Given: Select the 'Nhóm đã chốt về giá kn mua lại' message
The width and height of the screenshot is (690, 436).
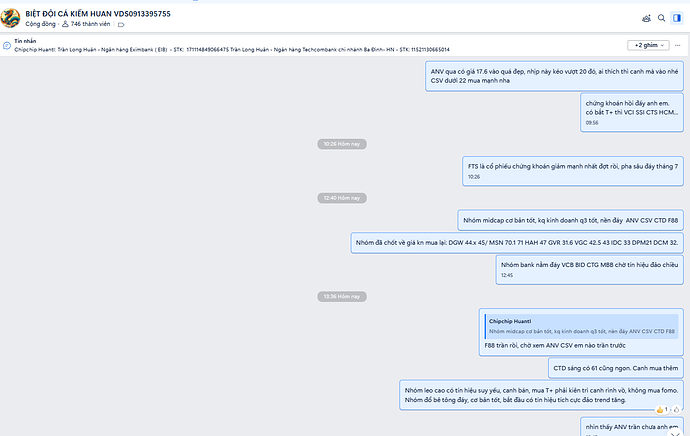Looking at the screenshot, I should tap(517, 243).
